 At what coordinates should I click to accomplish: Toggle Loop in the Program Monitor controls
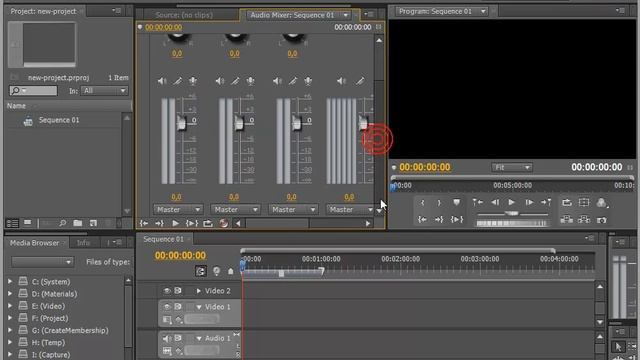(567, 202)
